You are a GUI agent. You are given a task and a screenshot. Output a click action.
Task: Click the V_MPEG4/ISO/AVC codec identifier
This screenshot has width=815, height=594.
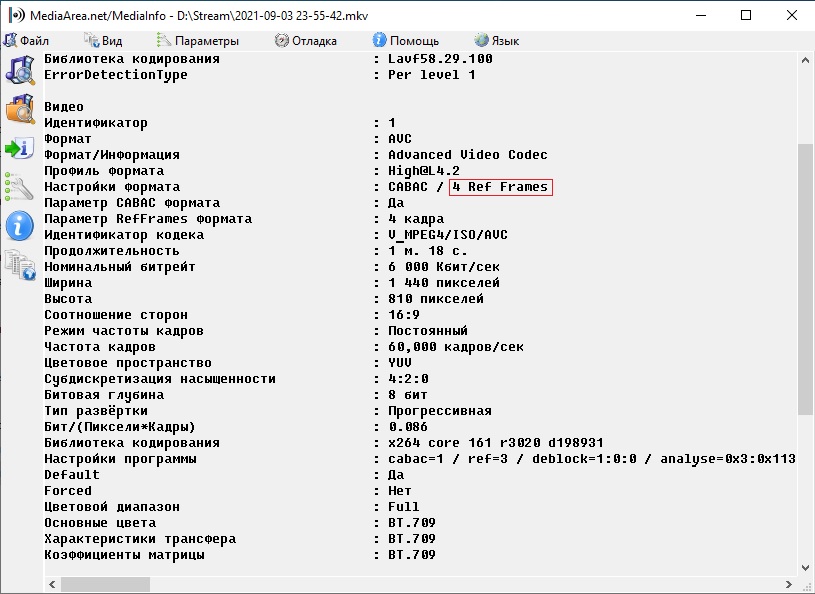448,235
